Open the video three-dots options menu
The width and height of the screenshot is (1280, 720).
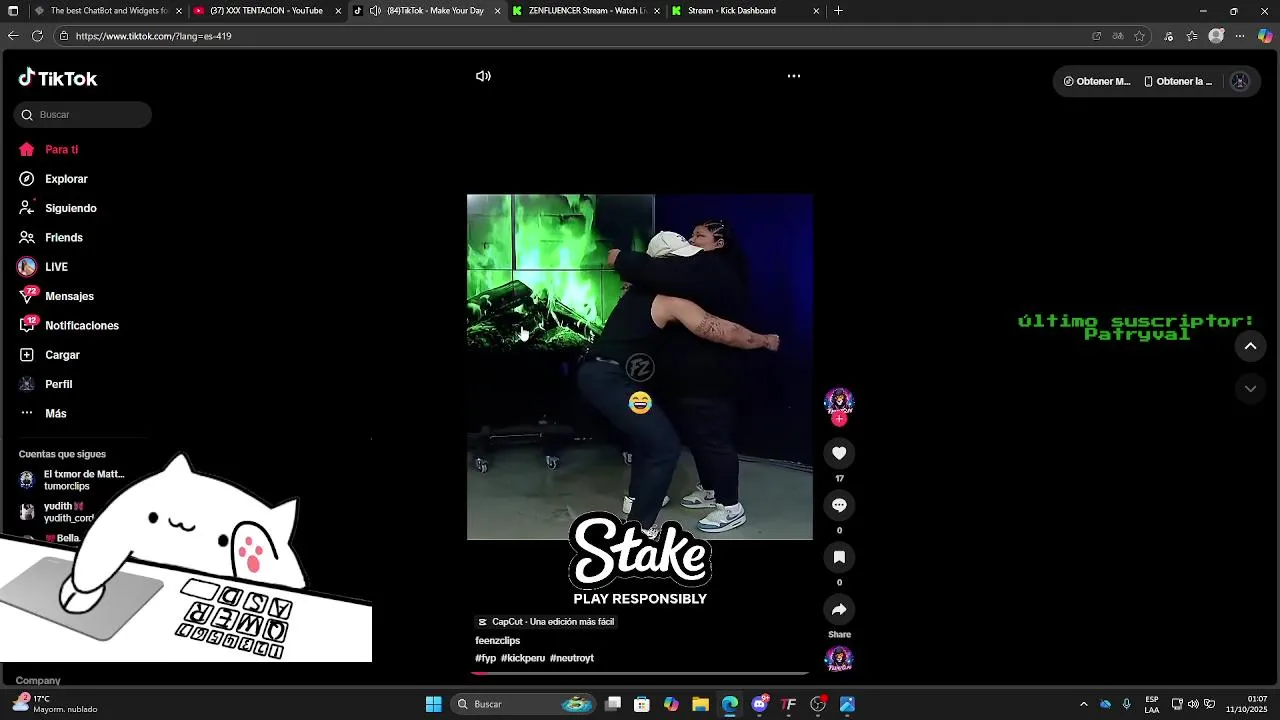coord(794,76)
